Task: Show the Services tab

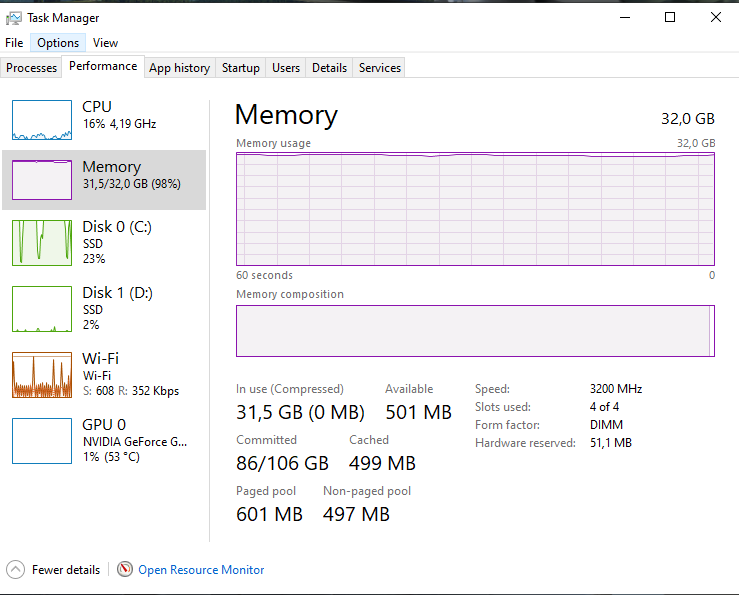Action: 380,68
